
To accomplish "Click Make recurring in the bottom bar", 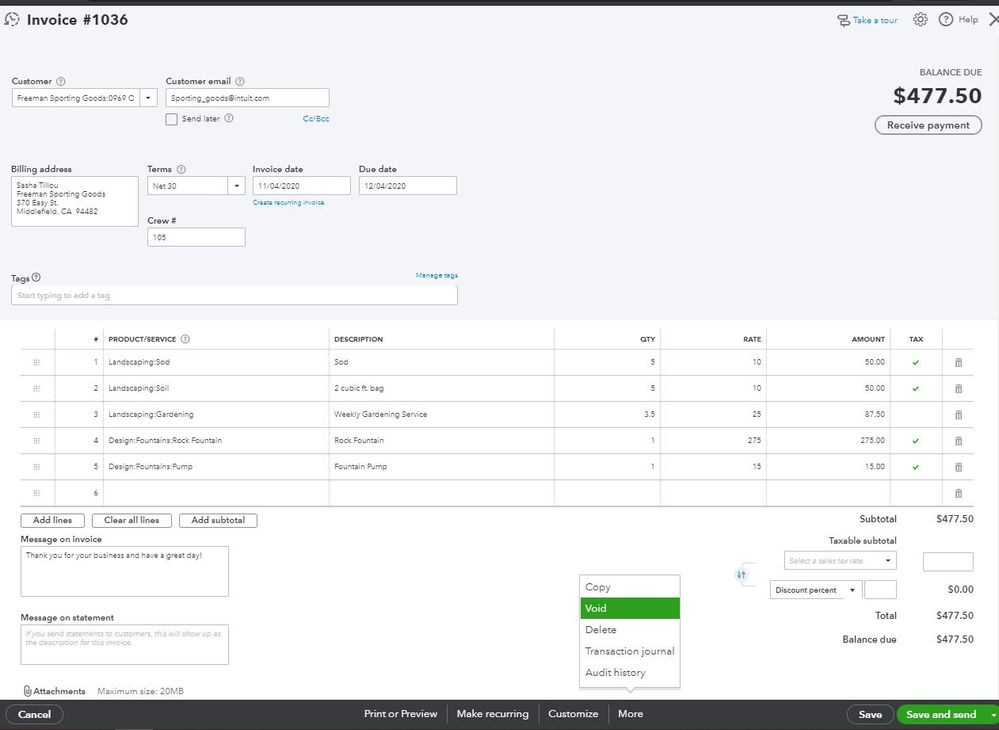I will point(492,714).
